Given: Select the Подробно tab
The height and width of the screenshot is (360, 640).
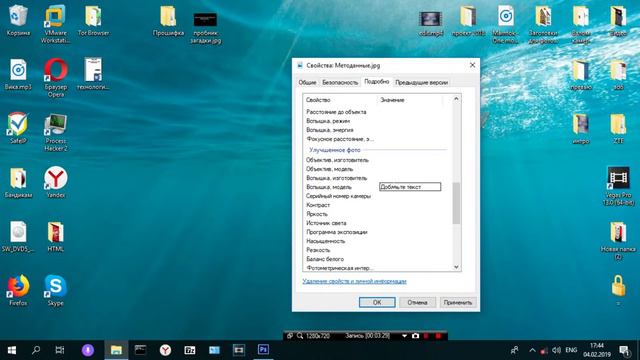Looking at the screenshot, I should coord(376,82).
